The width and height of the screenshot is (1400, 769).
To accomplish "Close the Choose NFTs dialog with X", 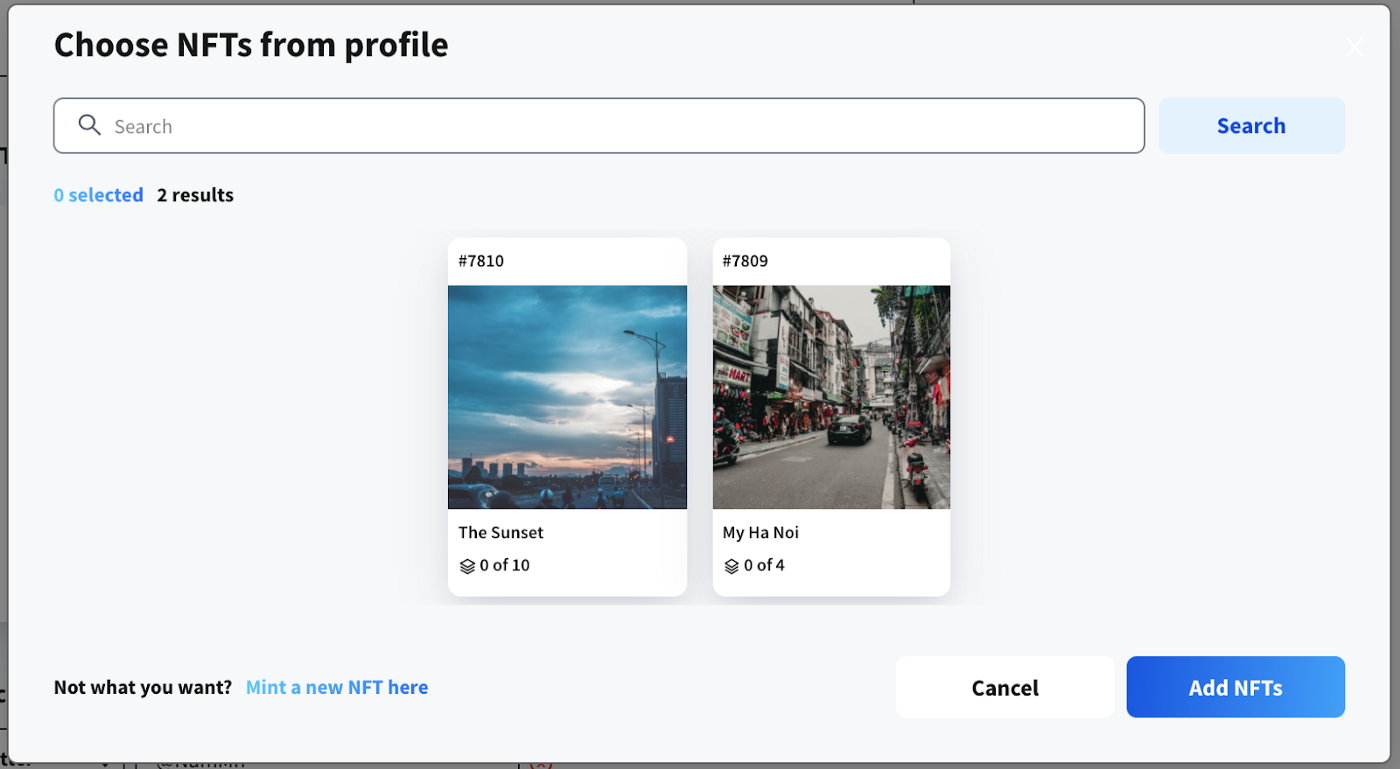I will click(1354, 46).
